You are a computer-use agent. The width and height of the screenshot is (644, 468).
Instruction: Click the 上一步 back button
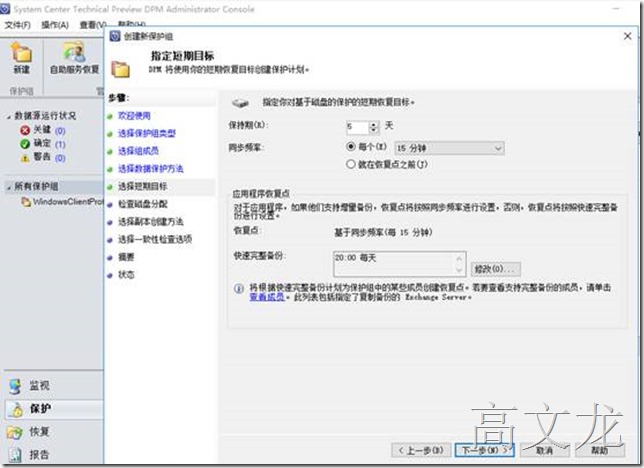click(421, 450)
